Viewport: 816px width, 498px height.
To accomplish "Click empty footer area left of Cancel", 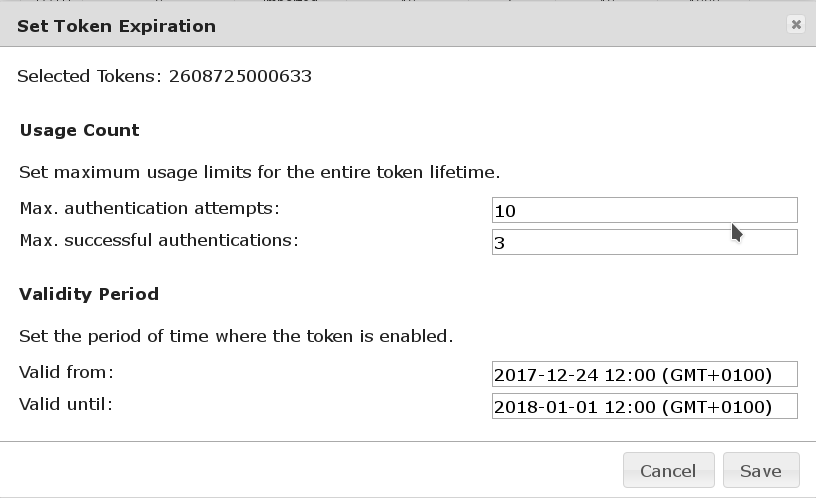I will click(x=300, y=470).
